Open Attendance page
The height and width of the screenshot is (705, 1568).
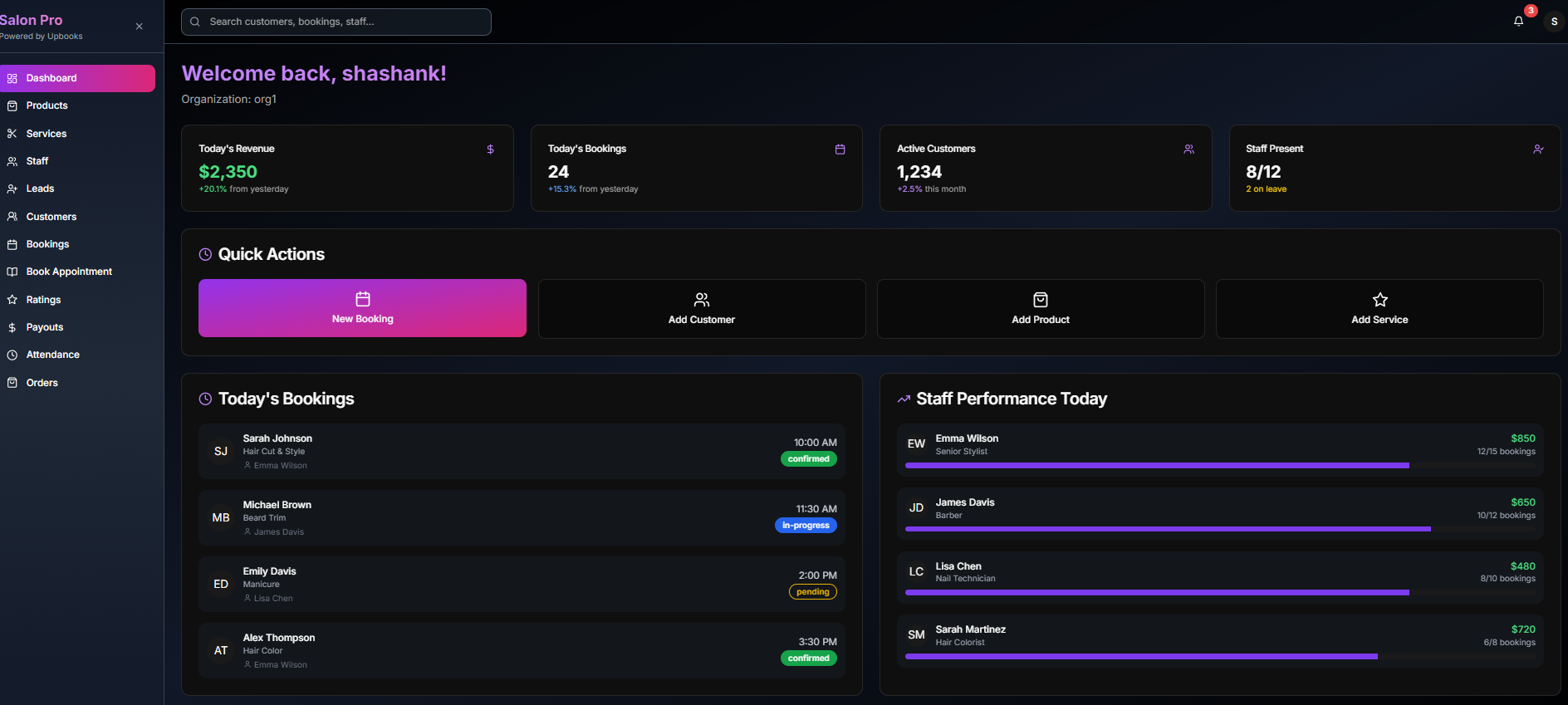click(77, 355)
